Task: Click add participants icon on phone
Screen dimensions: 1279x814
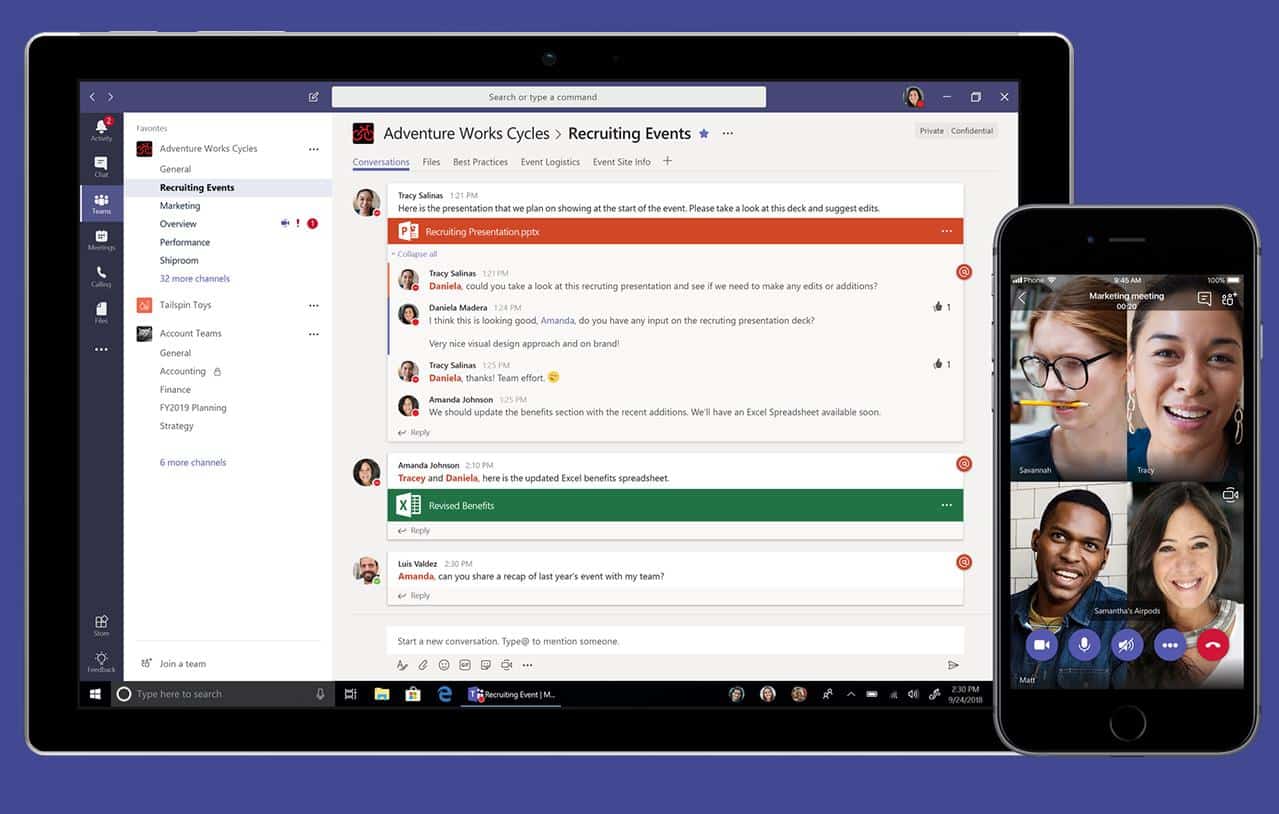Action: pos(1230,299)
